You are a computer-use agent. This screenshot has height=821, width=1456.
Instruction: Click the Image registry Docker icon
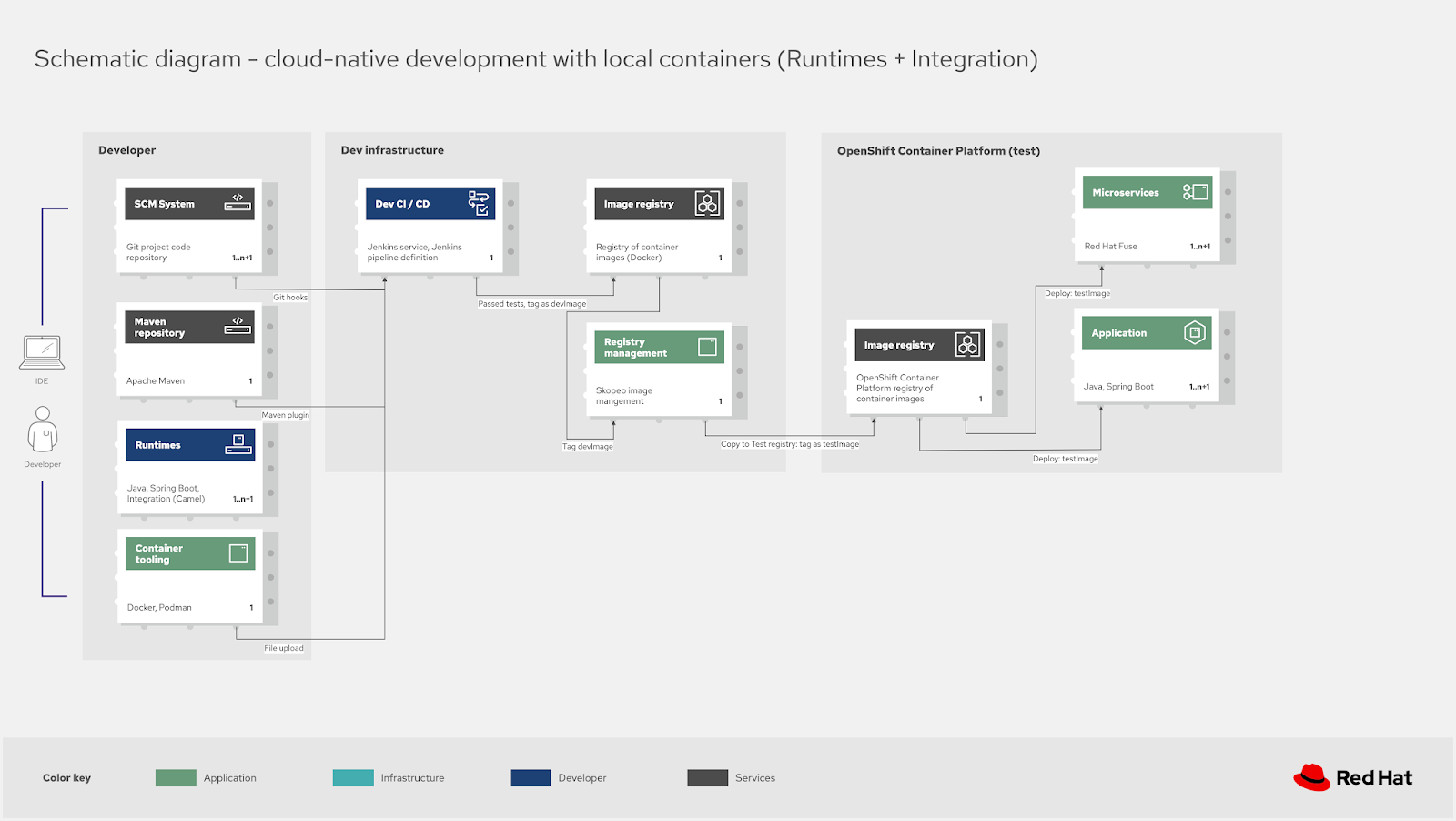coord(707,203)
